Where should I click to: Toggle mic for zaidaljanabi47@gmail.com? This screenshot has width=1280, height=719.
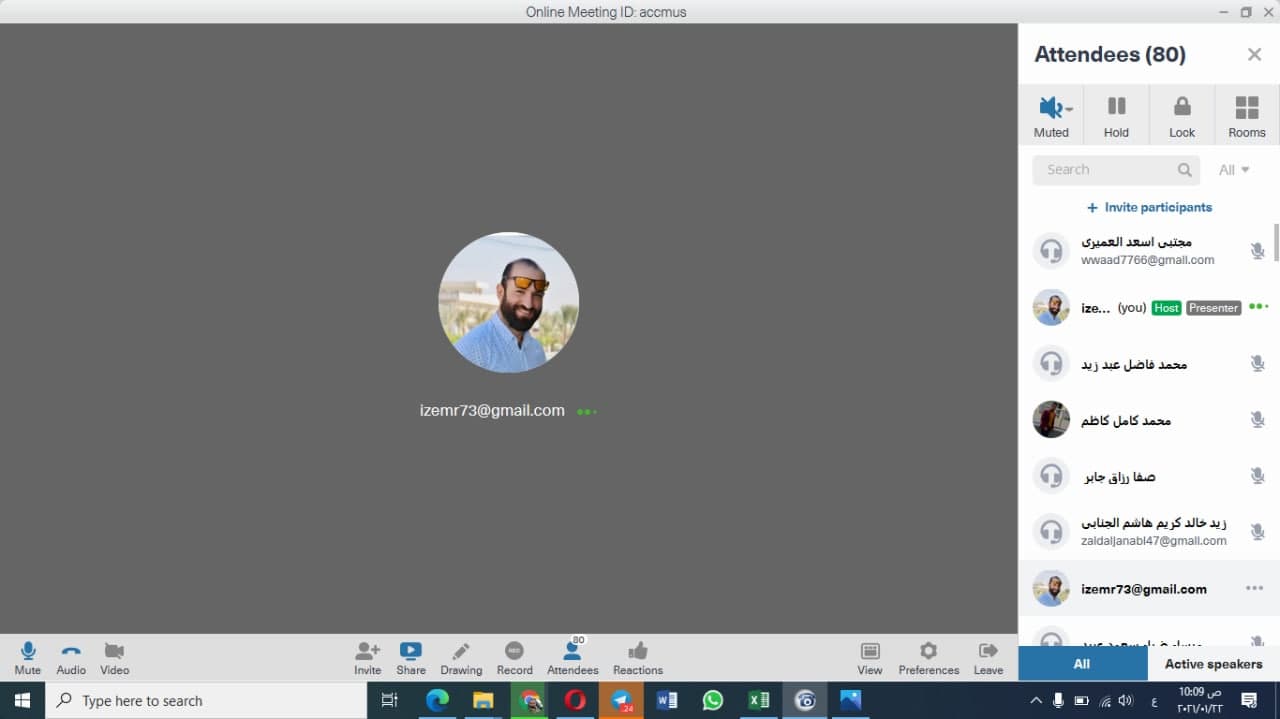coord(1257,532)
